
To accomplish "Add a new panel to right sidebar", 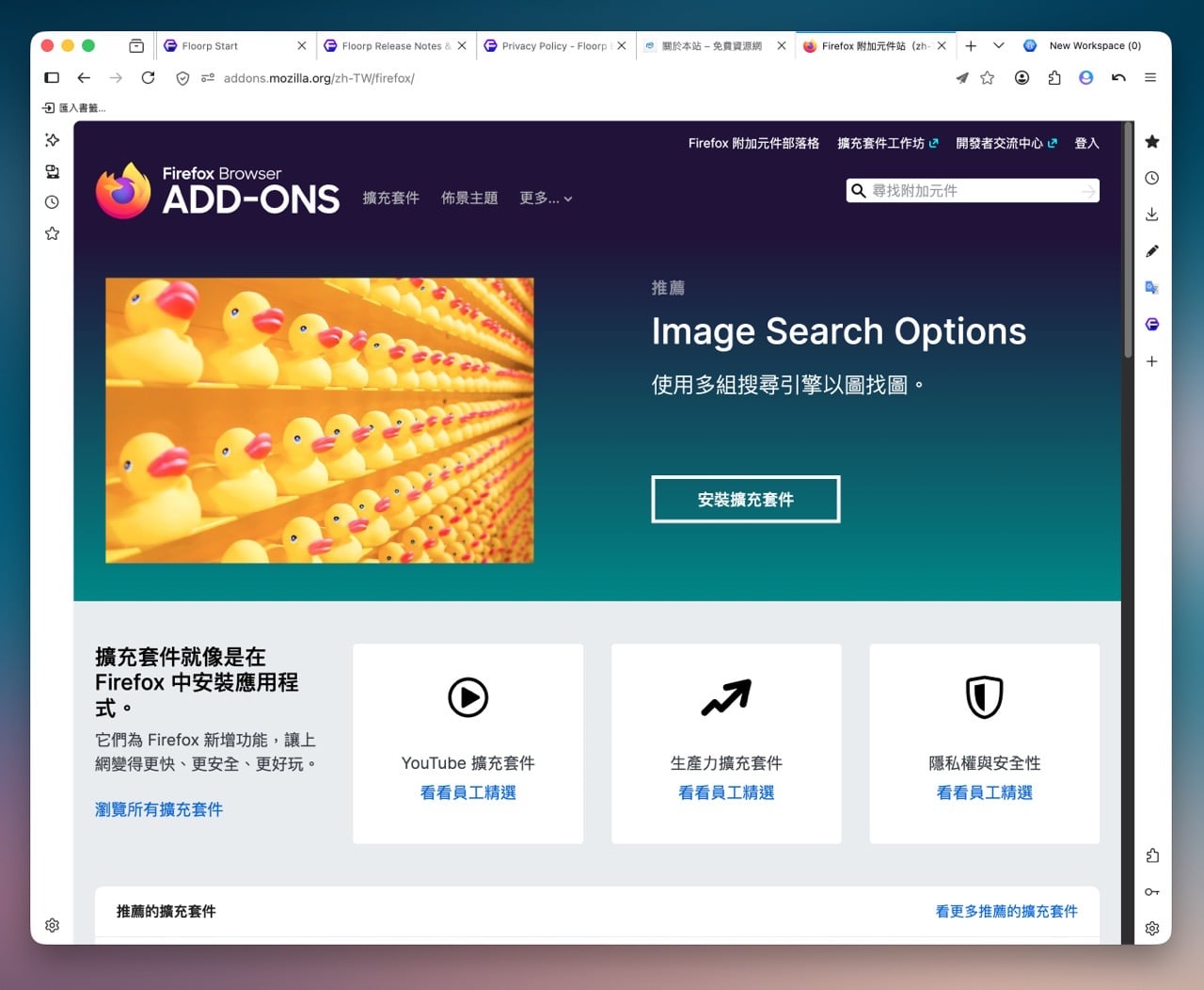I will (x=1152, y=361).
